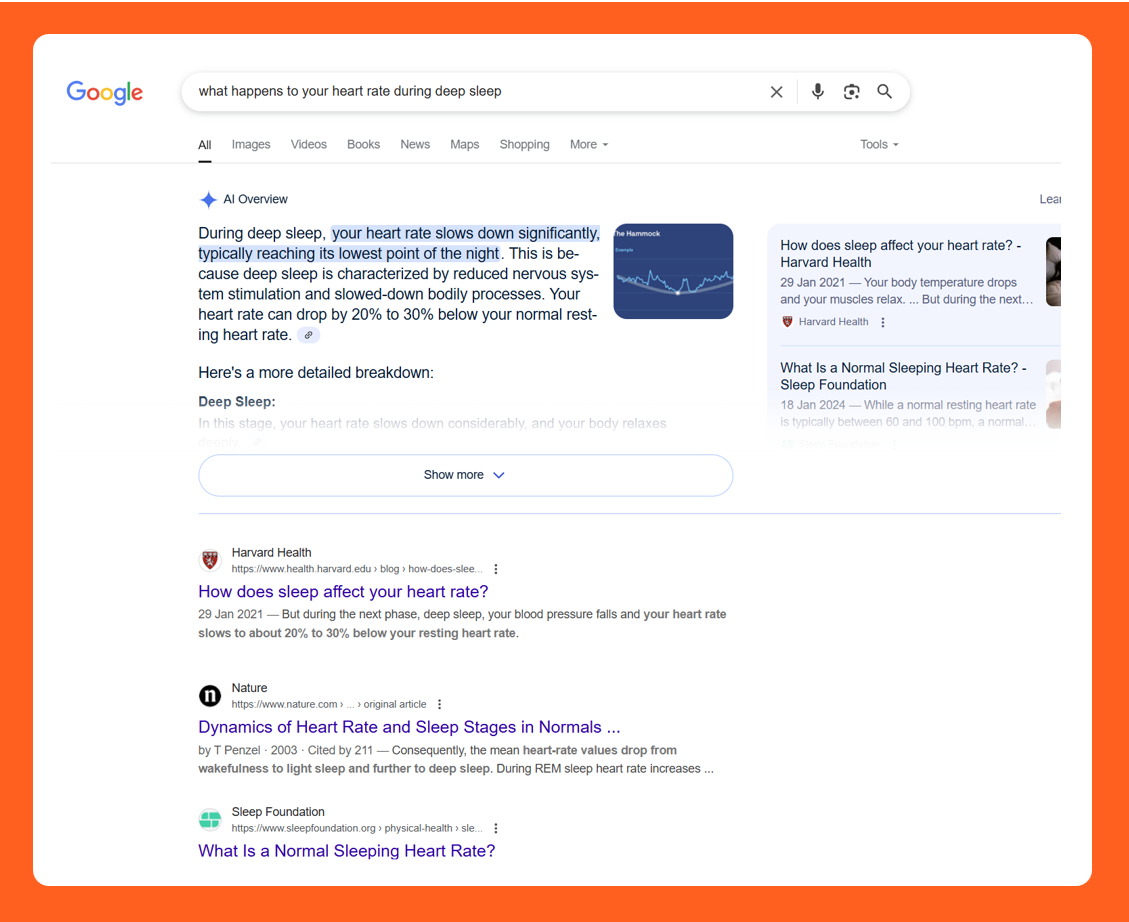Open Google Lens camera search icon

point(852,91)
